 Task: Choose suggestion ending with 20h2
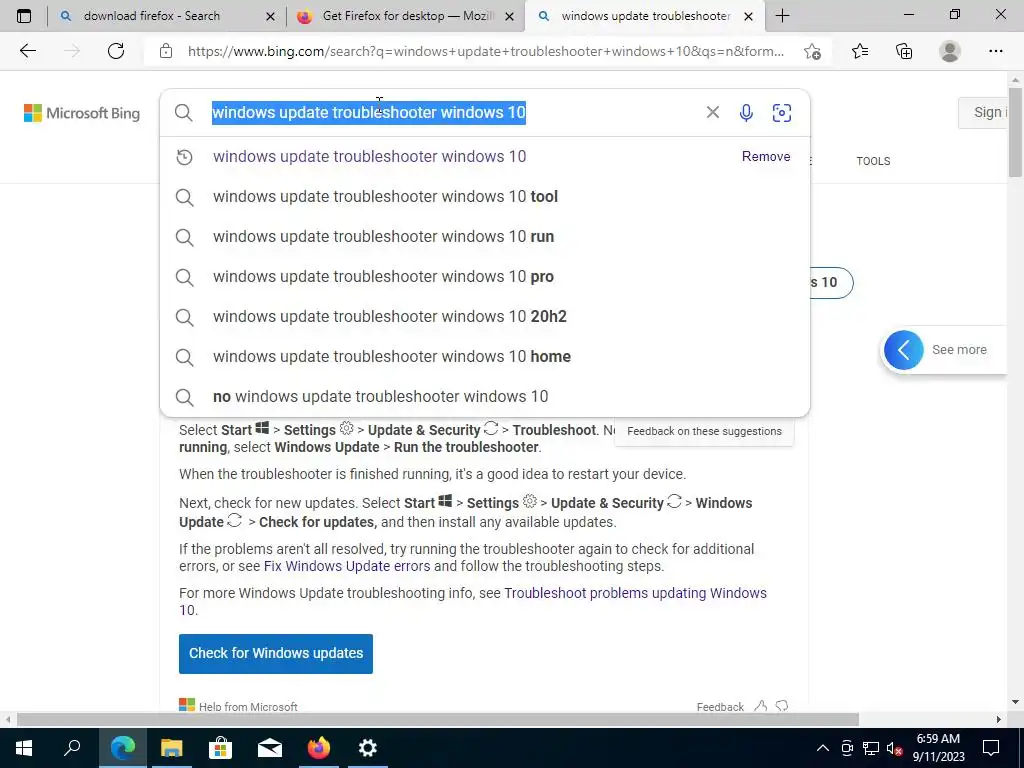(485, 317)
